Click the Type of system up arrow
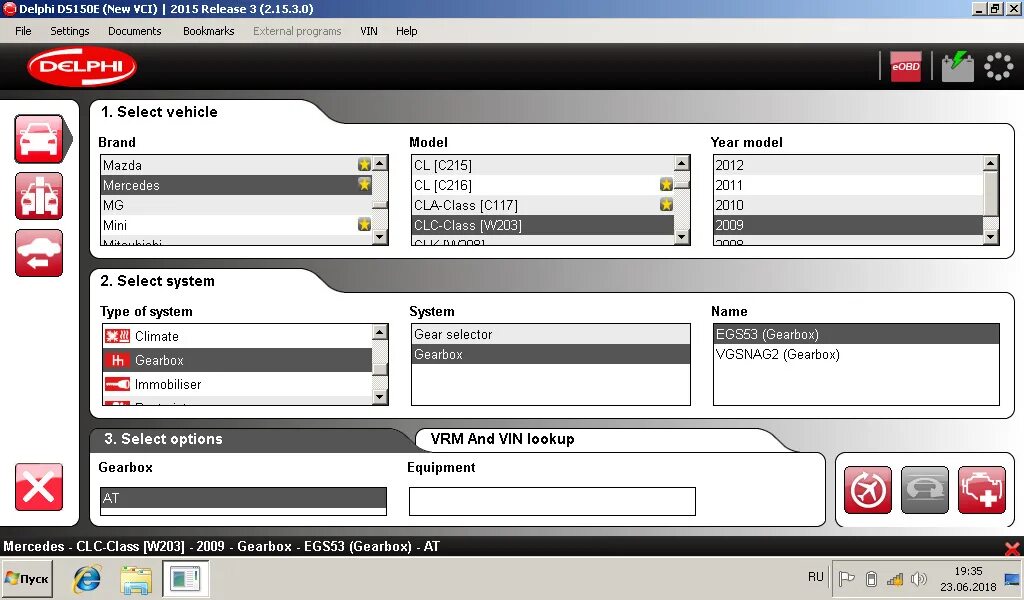The height and width of the screenshot is (600, 1024). click(x=380, y=332)
